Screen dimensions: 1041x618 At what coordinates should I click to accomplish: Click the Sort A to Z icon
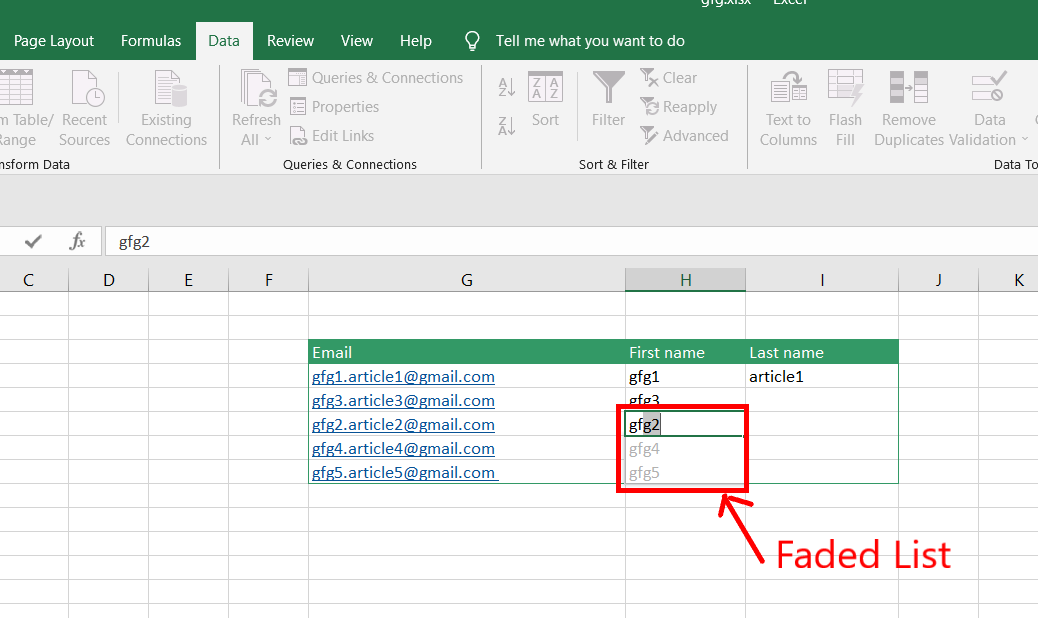pyautogui.click(x=505, y=88)
